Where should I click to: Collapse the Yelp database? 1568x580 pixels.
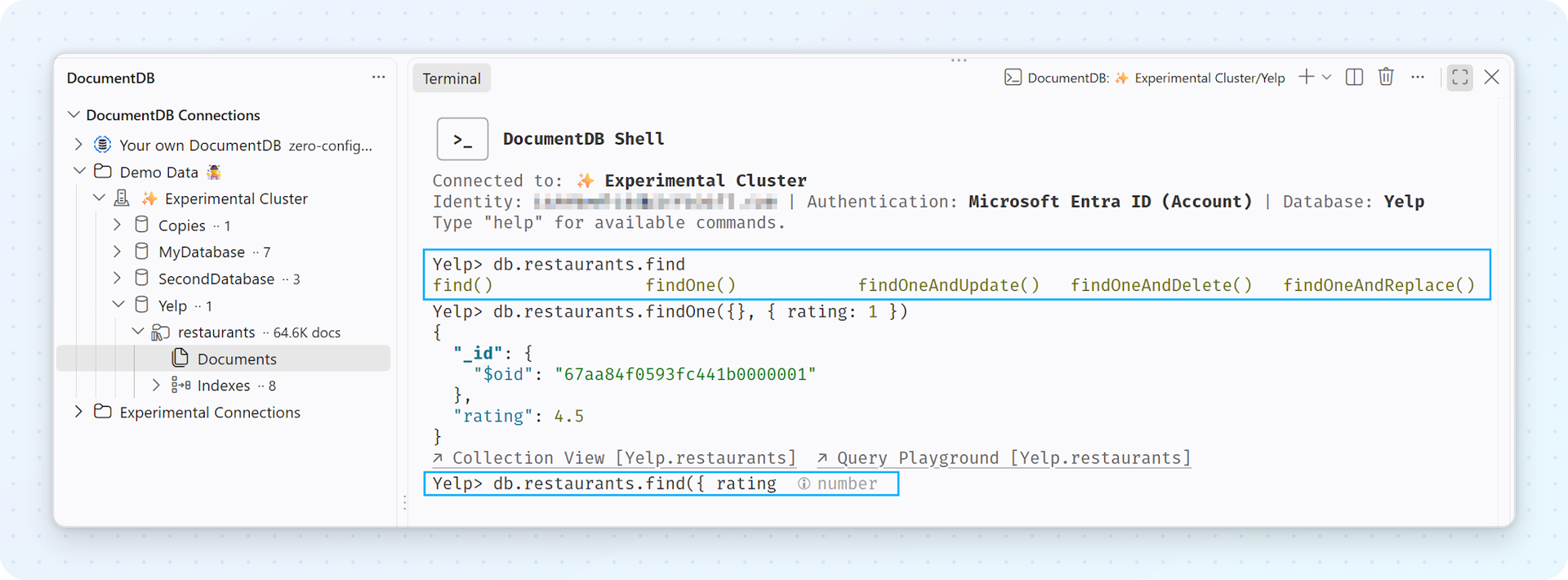pyautogui.click(x=118, y=305)
